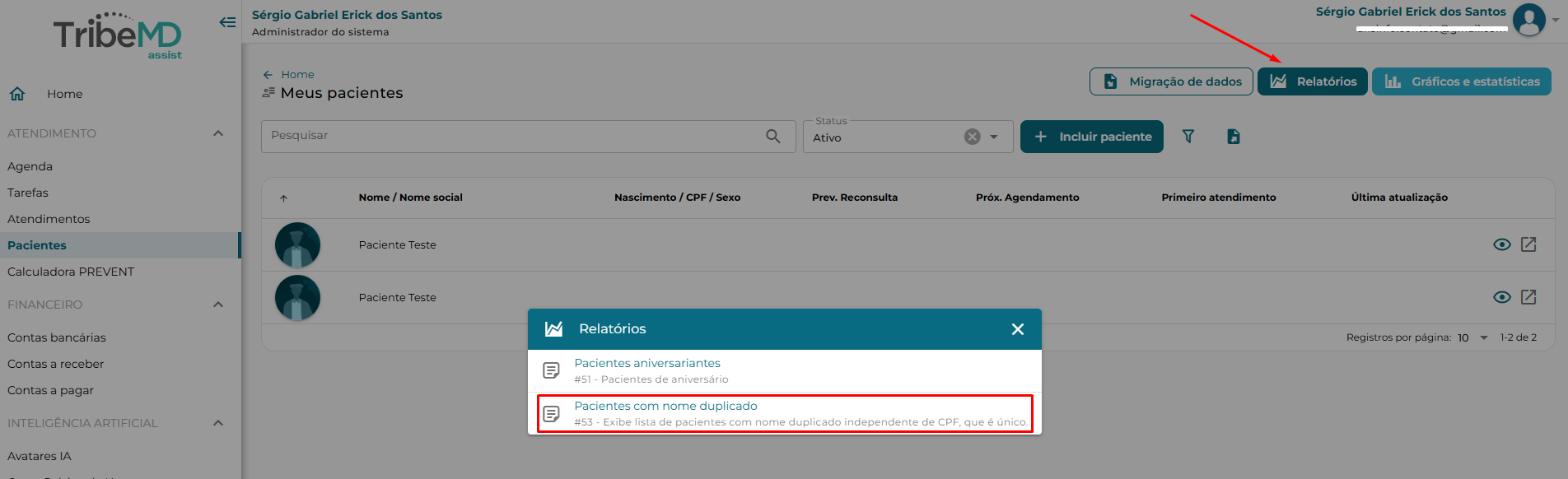1568x479 pixels.
Task: Expand the user account dropdown arrow
Action: (1556, 21)
